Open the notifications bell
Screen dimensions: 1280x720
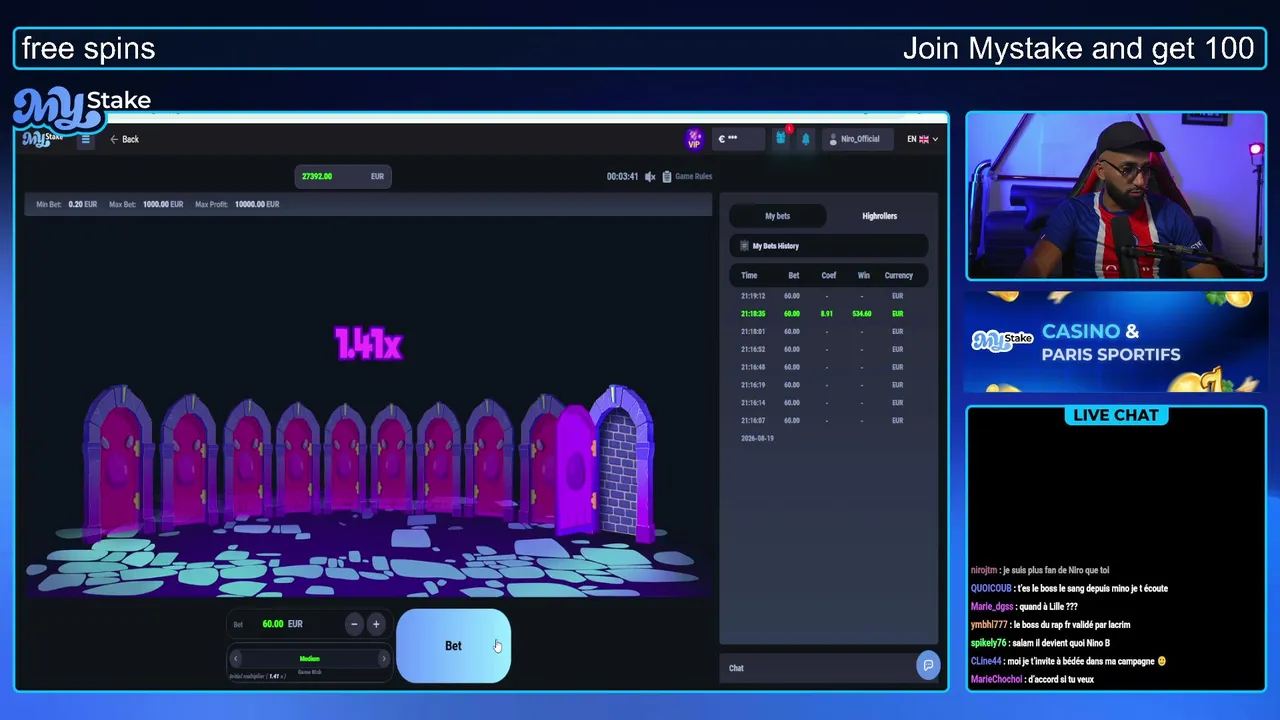(806, 139)
